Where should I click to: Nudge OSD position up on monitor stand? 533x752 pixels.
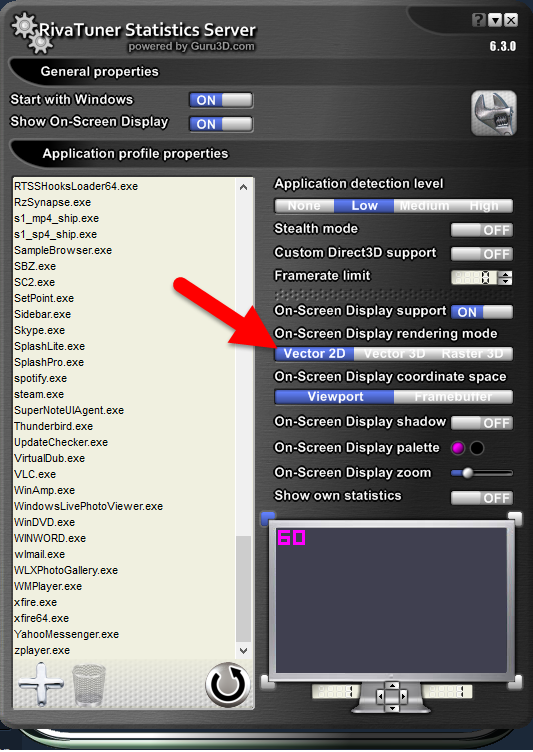click(392, 686)
